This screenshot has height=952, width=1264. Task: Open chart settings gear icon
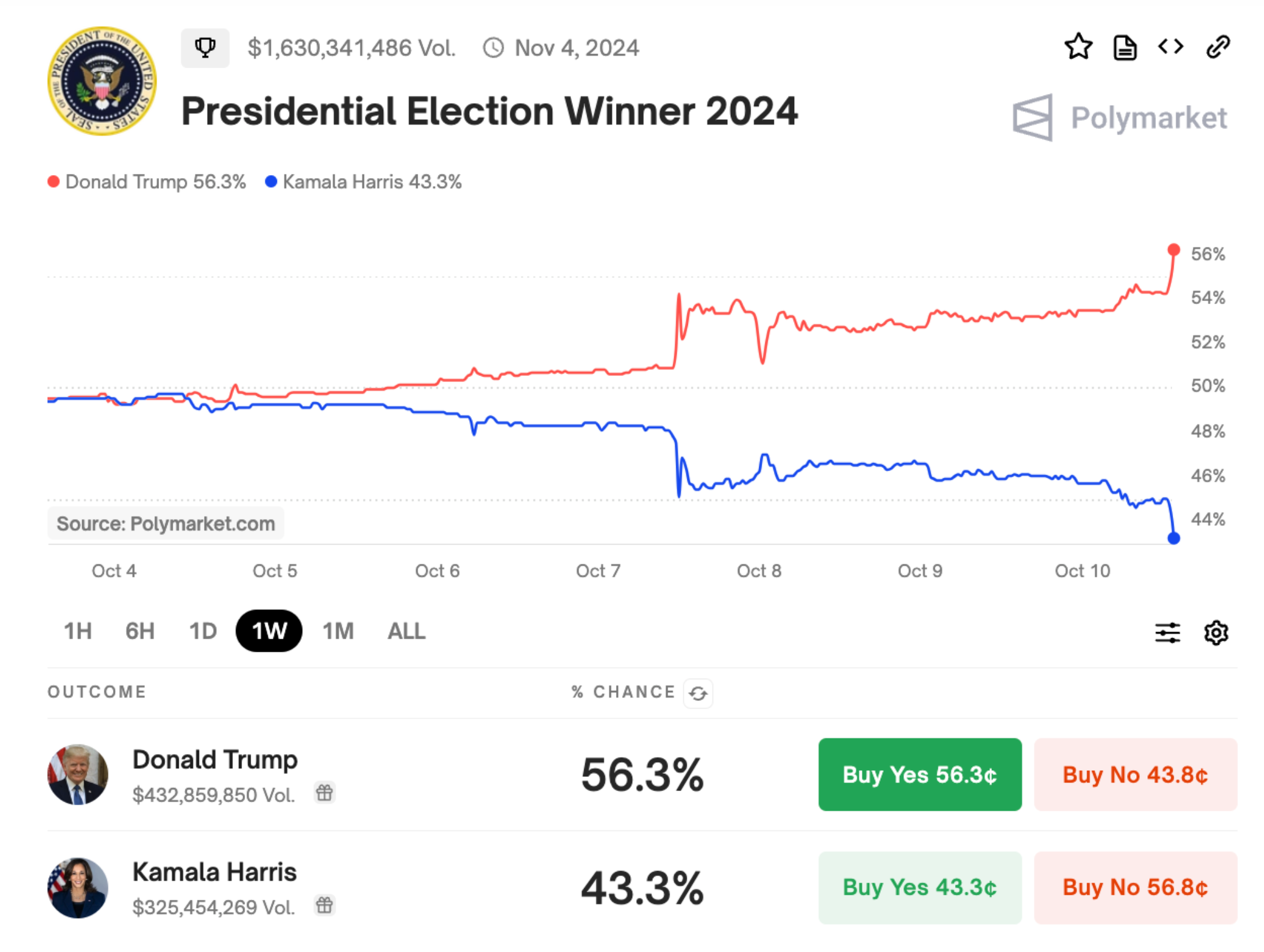tap(1215, 633)
